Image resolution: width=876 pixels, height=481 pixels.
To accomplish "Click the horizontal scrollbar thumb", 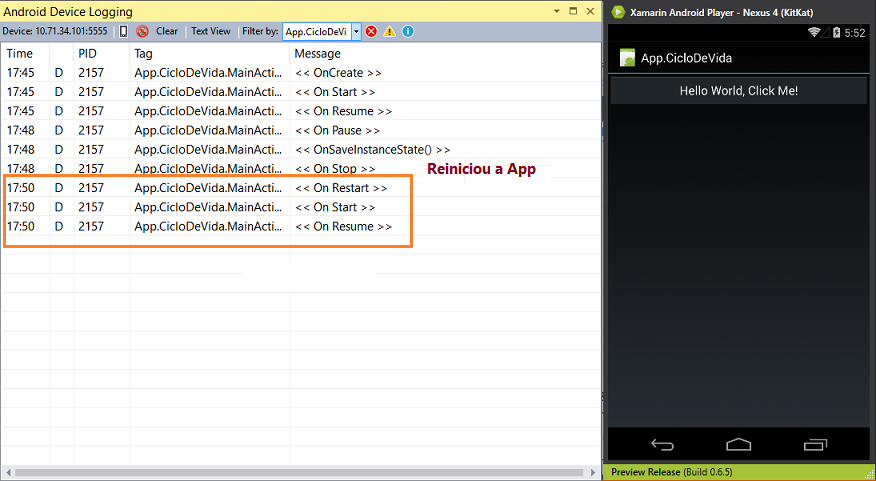I will click(299, 473).
